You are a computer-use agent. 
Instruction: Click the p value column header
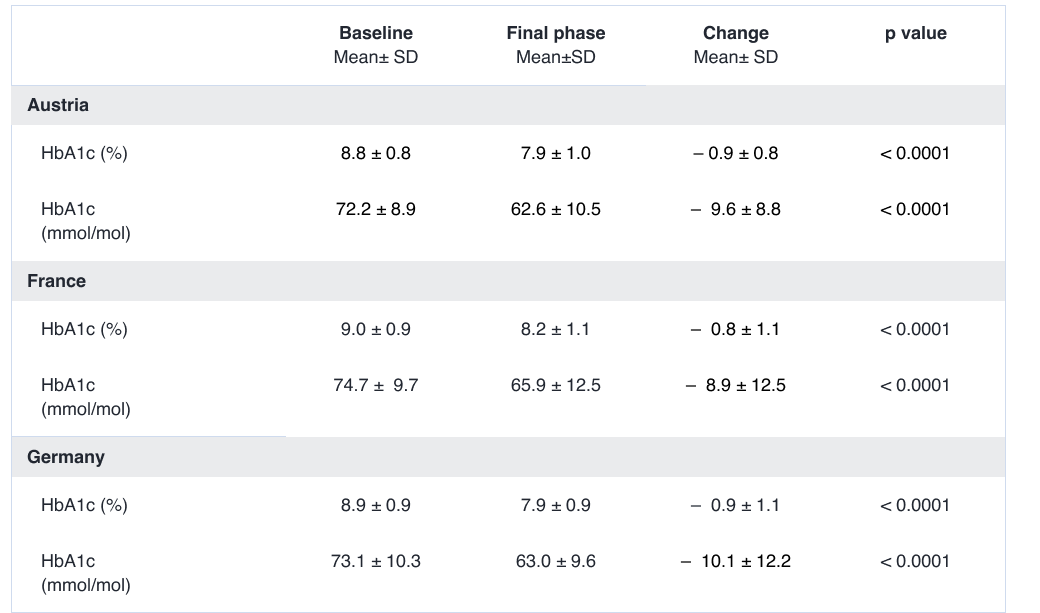click(915, 34)
